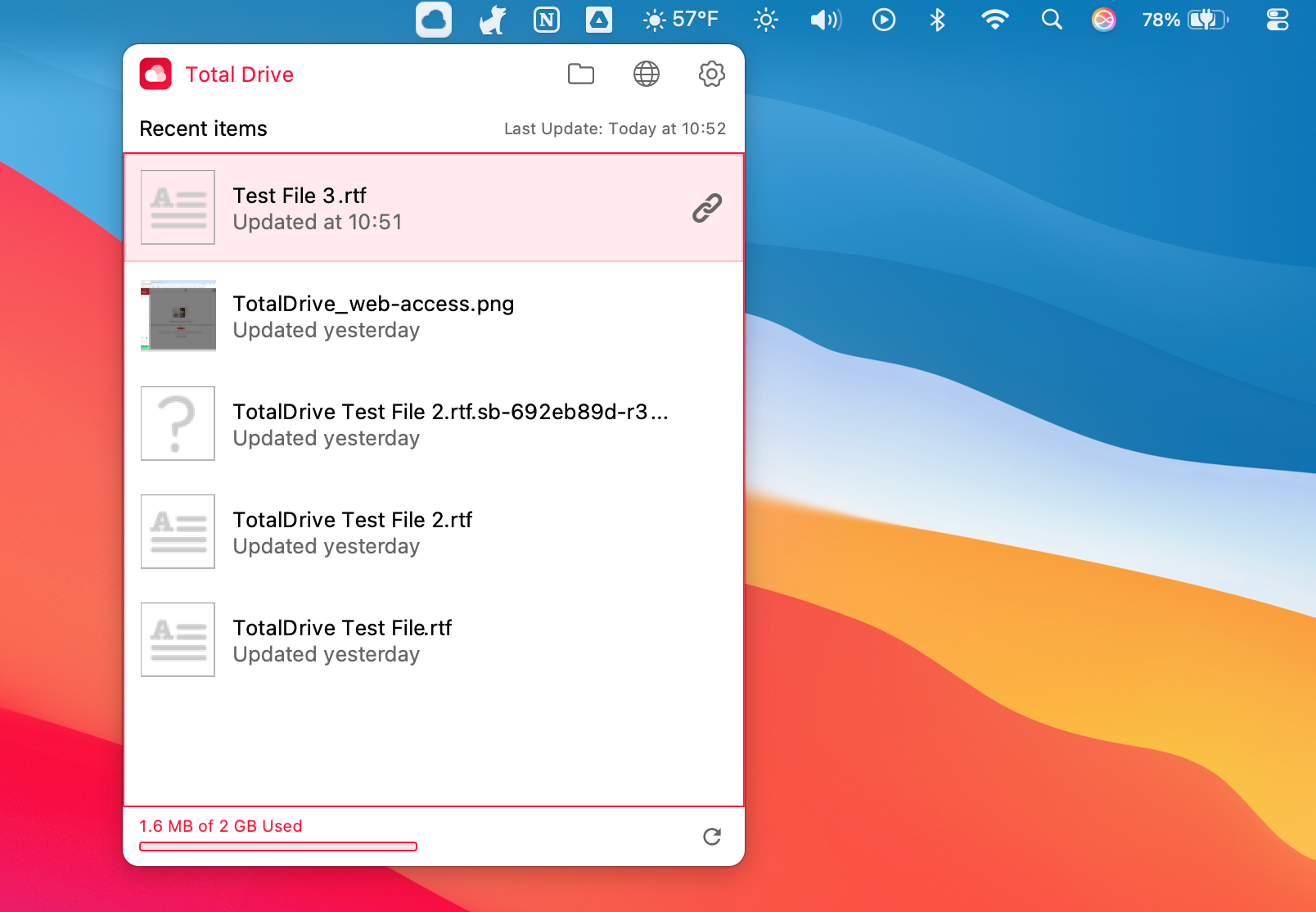
Task: Open Control Center in the menu bar
Action: pos(1277,20)
